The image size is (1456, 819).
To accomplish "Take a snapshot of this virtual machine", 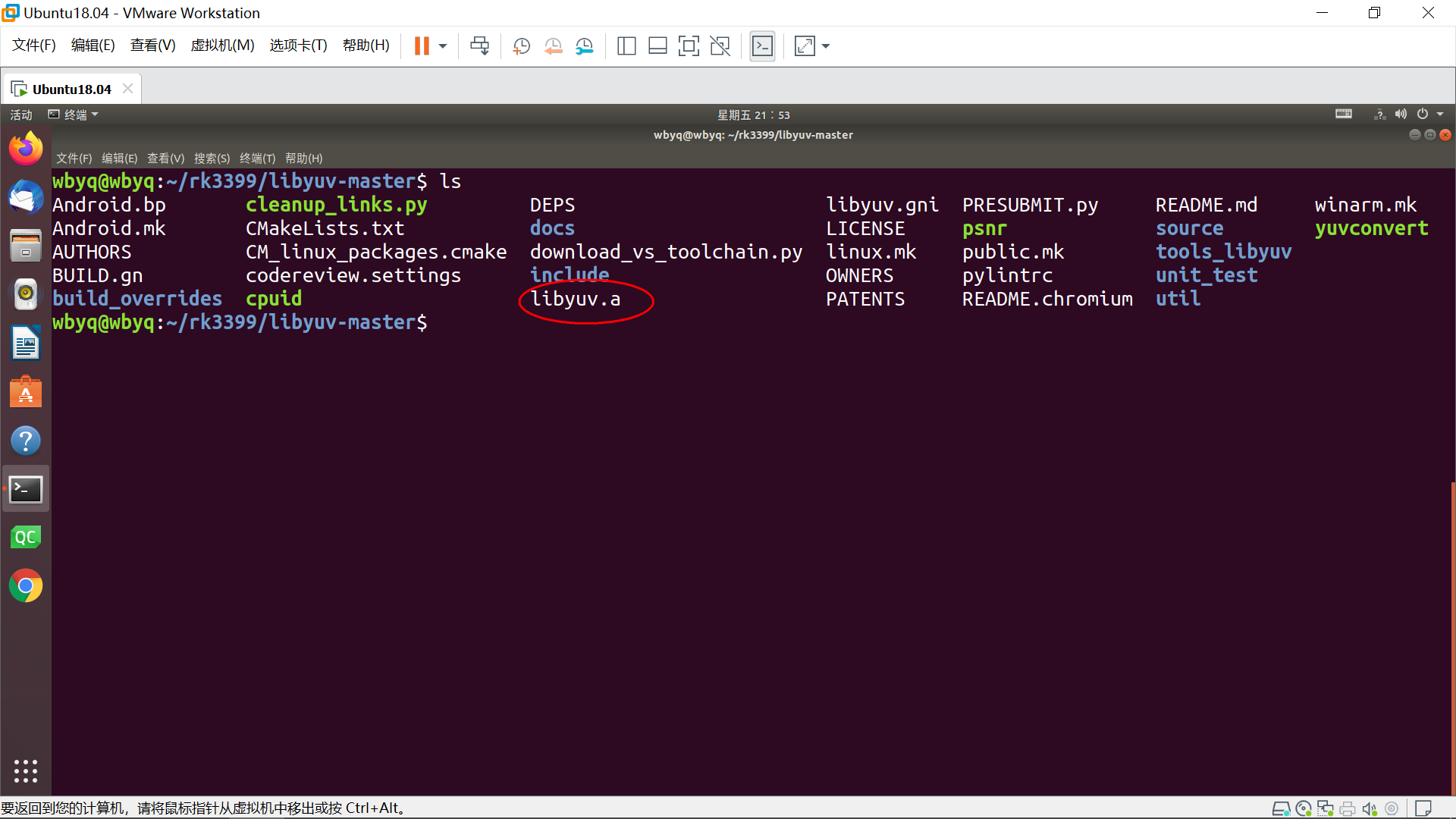I will [521, 45].
